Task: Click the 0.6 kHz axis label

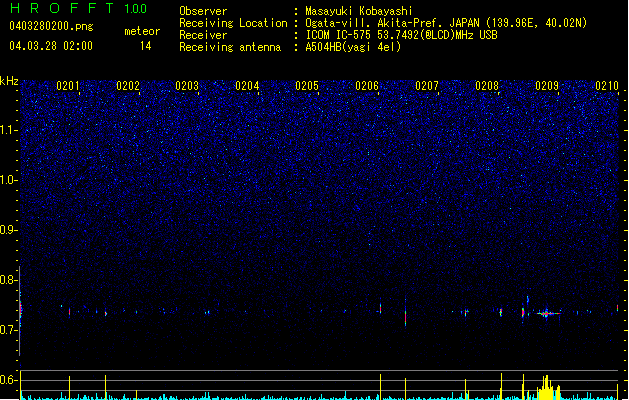Action: [x=8, y=380]
